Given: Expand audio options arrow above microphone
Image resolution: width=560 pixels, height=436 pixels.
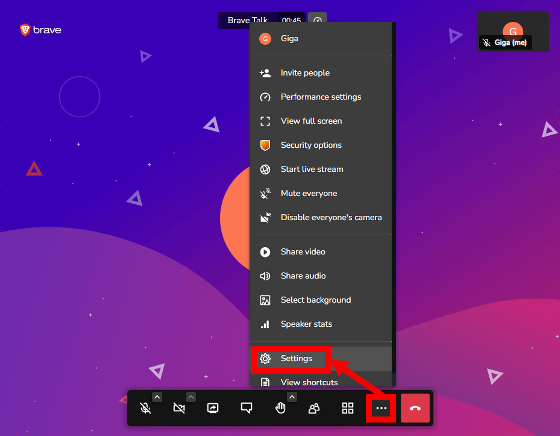Looking at the screenshot, I should click(157, 397).
